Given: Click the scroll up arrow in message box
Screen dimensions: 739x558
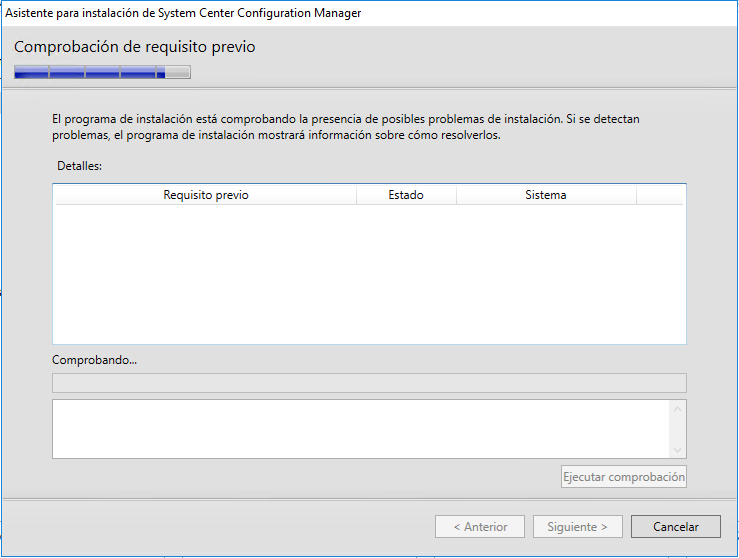Looking at the screenshot, I should click(x=677, y=409).
